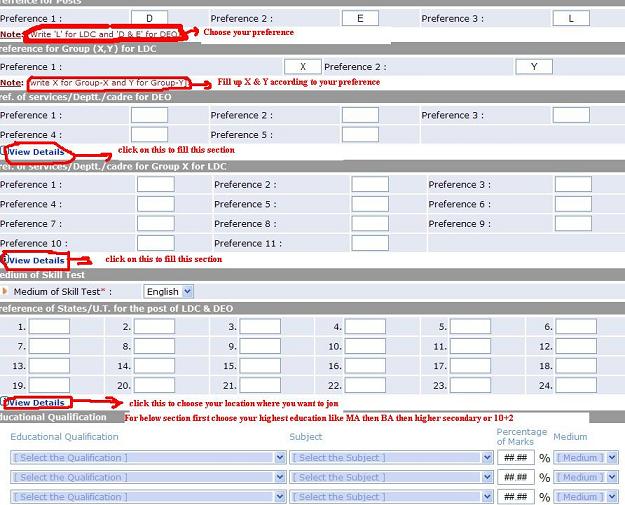Click DEO cadre Preference 3 input box
Viewport: 625px width, 505px height.
point(571,115)
